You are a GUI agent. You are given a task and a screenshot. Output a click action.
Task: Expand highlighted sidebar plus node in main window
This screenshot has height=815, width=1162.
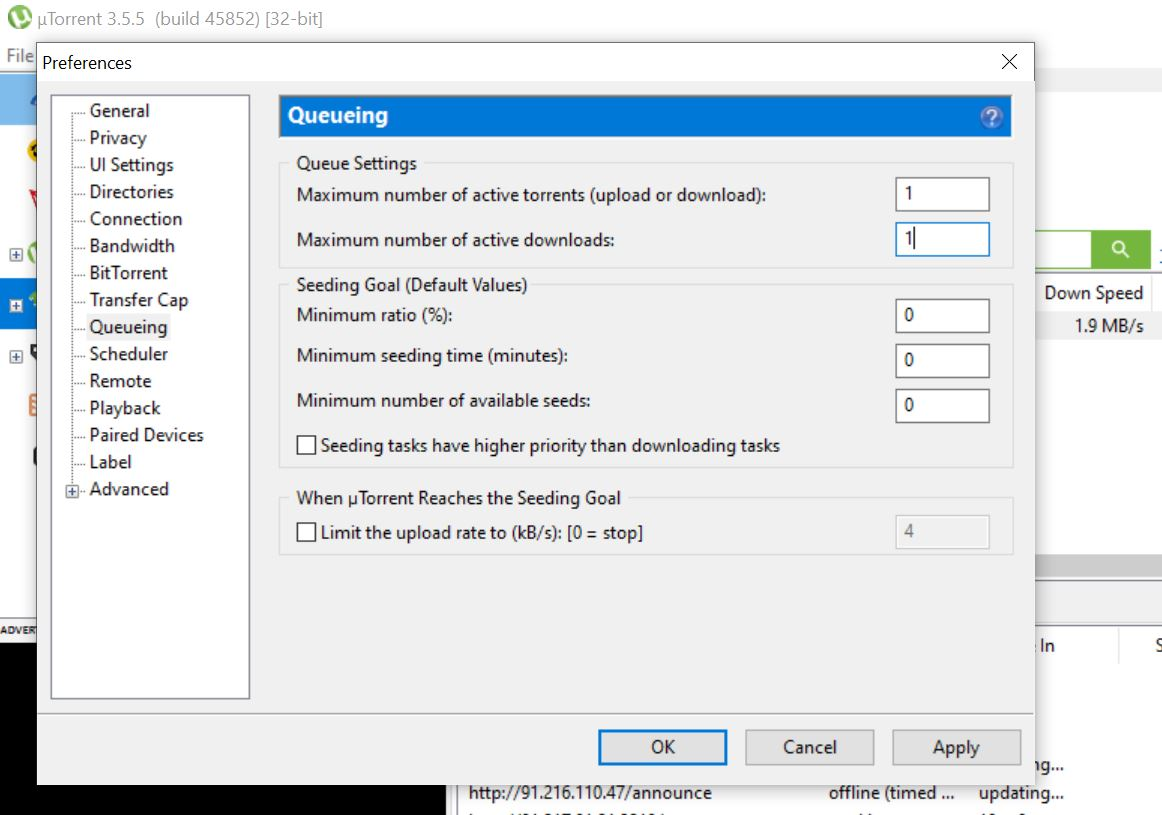pyautogui.click(x=16, y=305)
